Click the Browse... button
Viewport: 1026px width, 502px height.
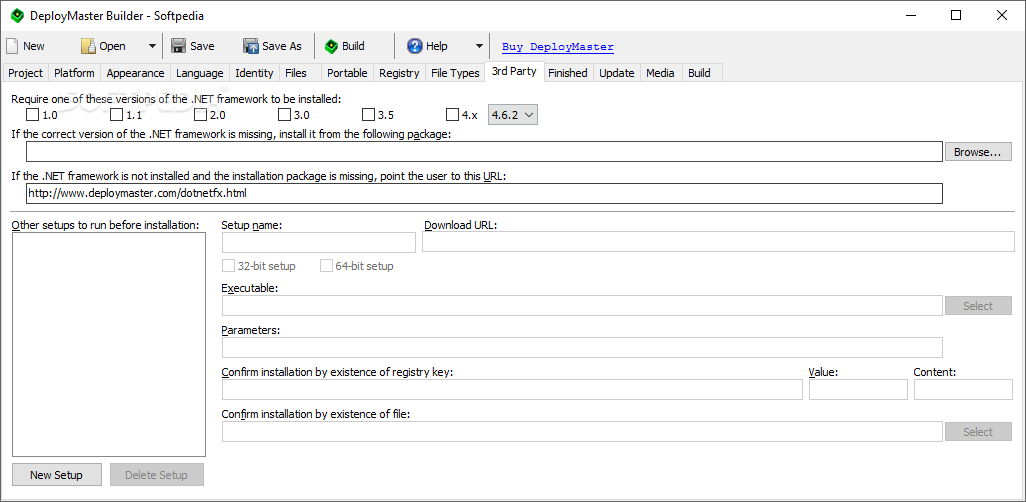978,152
